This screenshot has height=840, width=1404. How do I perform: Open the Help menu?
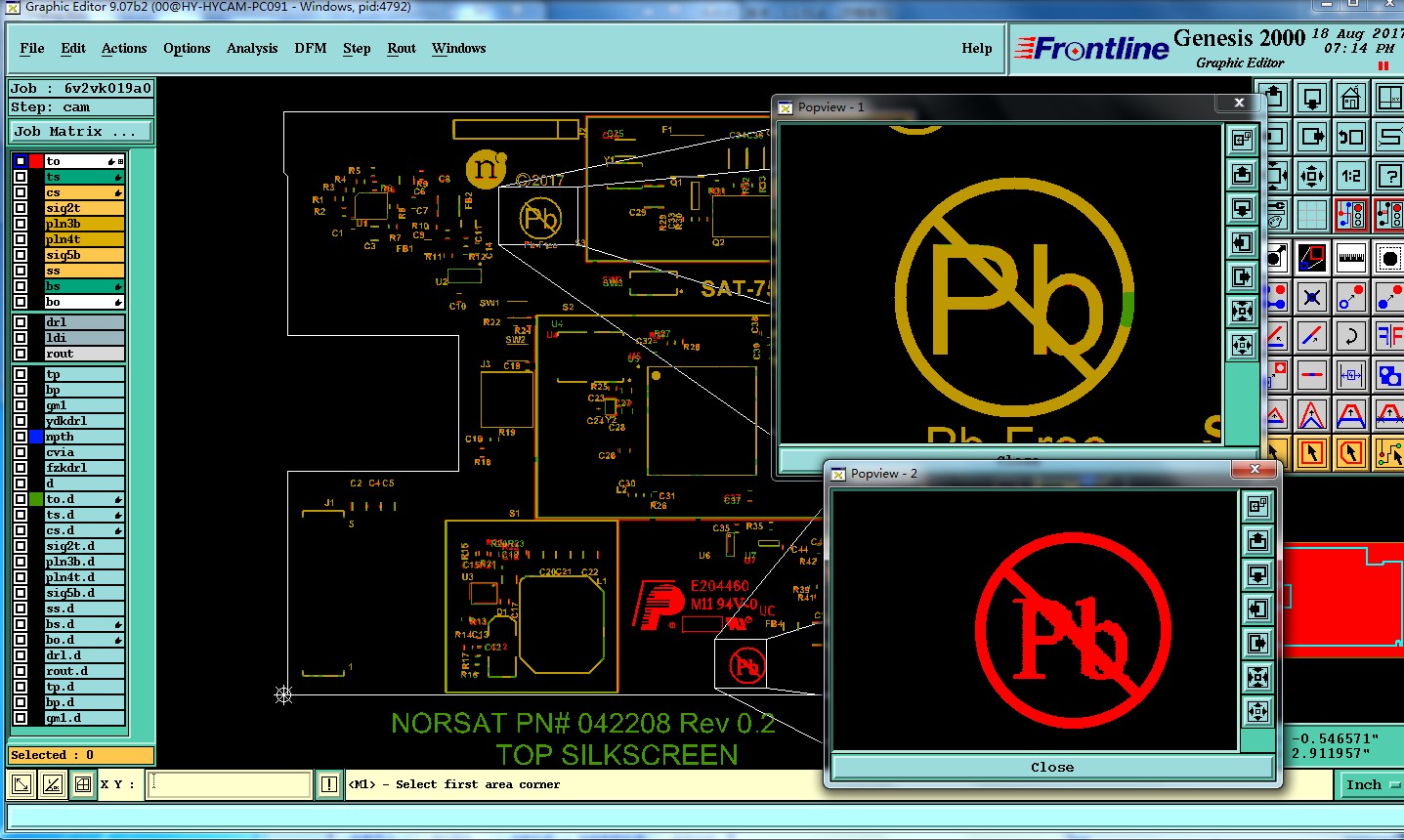coord(977,48)
